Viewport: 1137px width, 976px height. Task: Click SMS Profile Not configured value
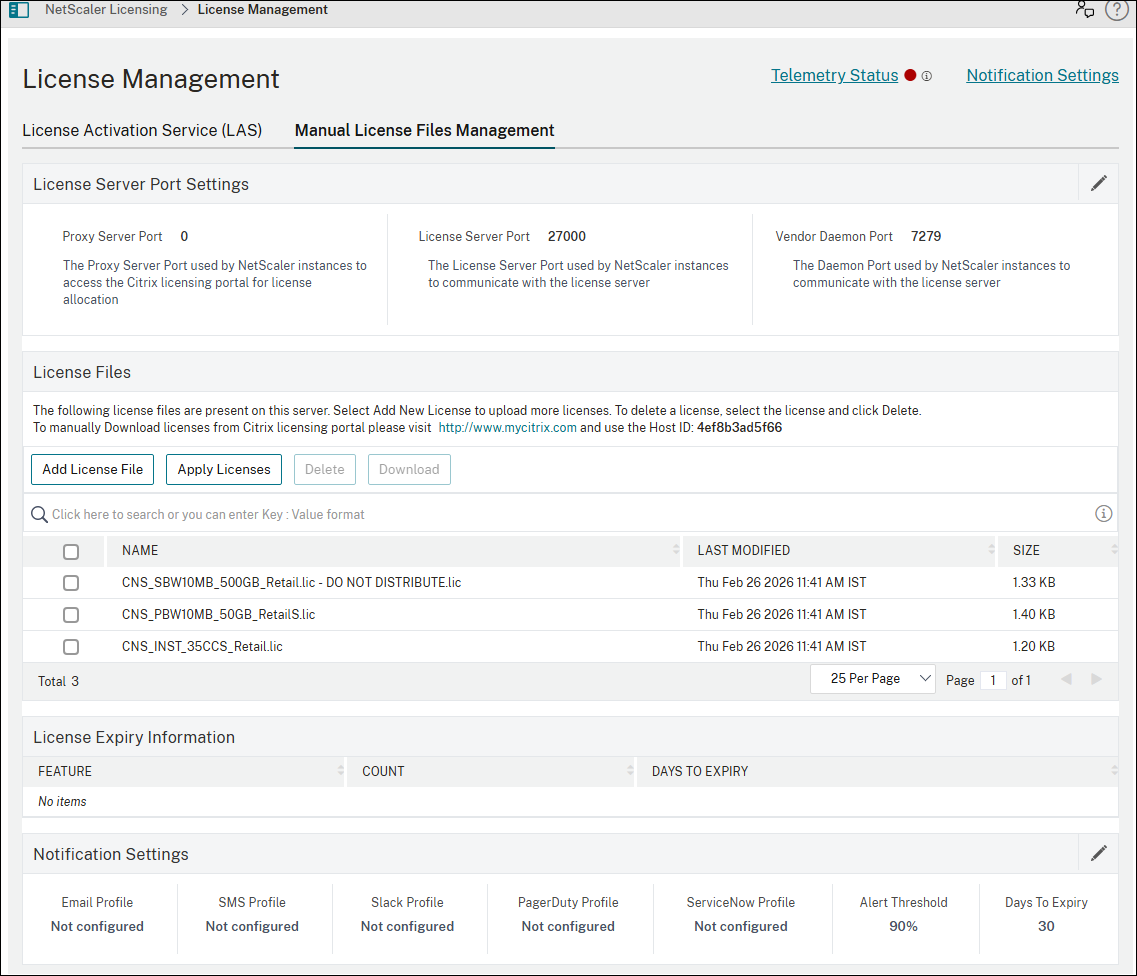pyautogui.click(x=252, y=926)
